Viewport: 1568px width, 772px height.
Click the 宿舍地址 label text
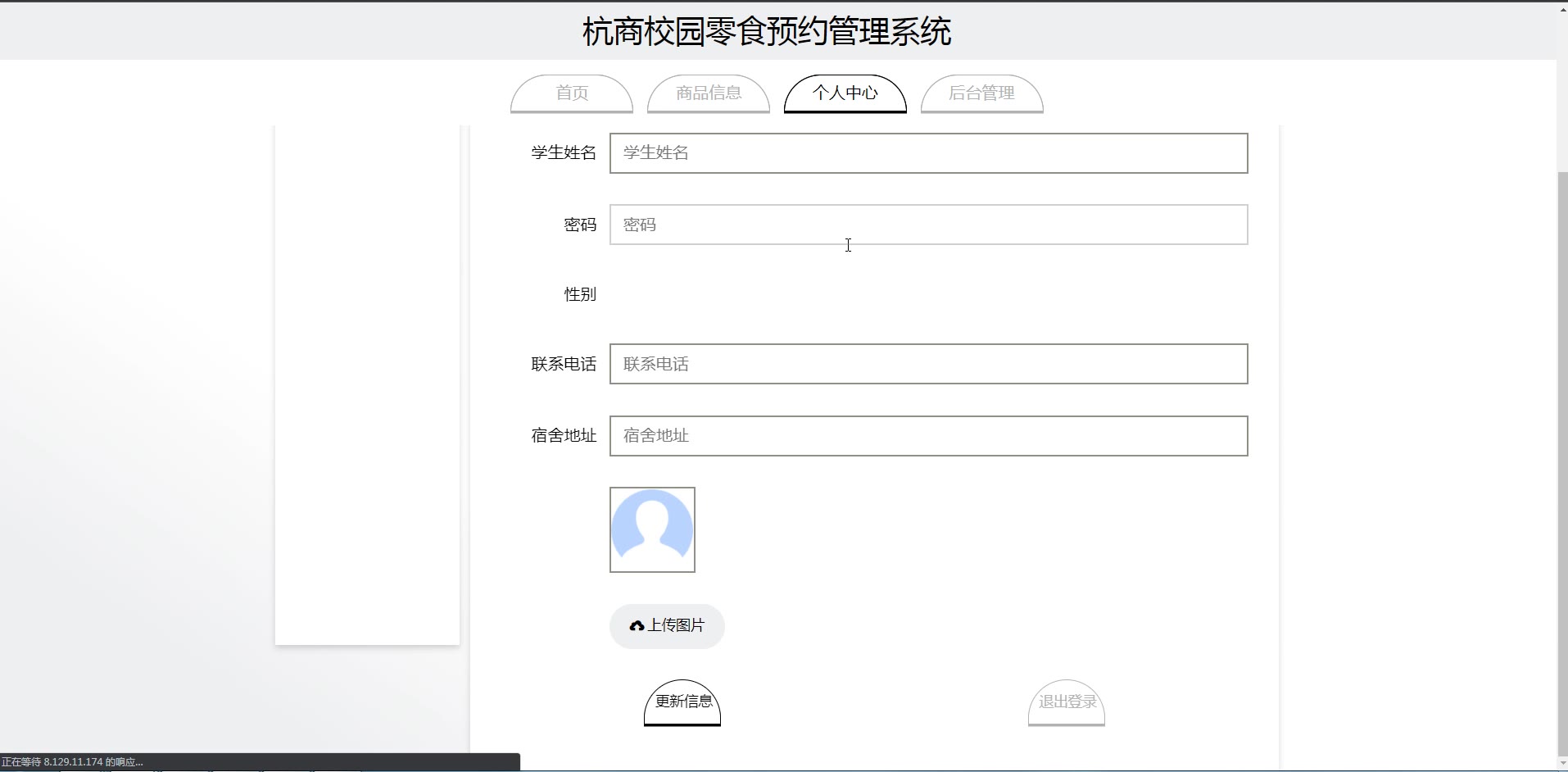pos(564,436)
